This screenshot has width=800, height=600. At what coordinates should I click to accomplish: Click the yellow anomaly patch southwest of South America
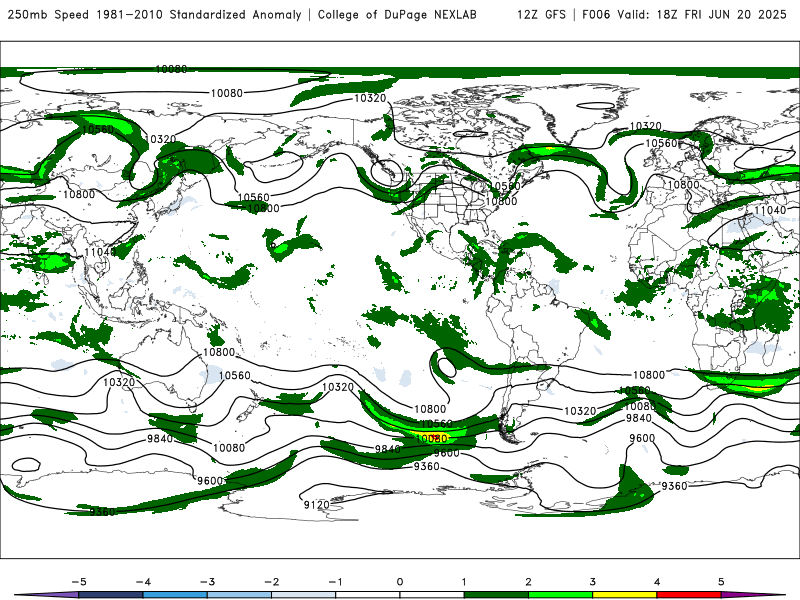433,438
